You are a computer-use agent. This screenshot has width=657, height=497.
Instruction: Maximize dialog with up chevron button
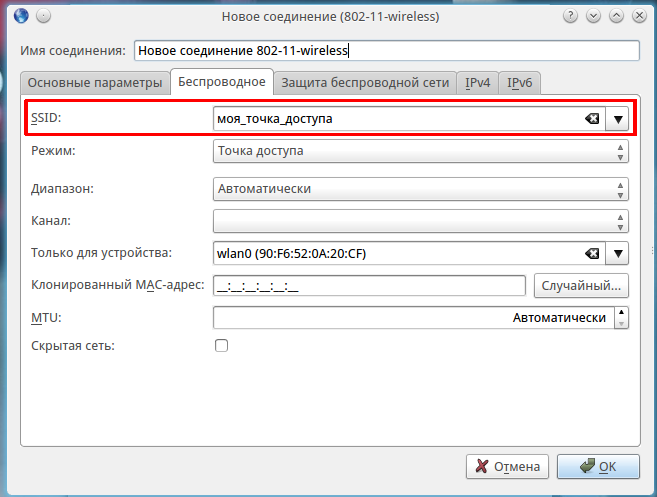coord(616,16)
